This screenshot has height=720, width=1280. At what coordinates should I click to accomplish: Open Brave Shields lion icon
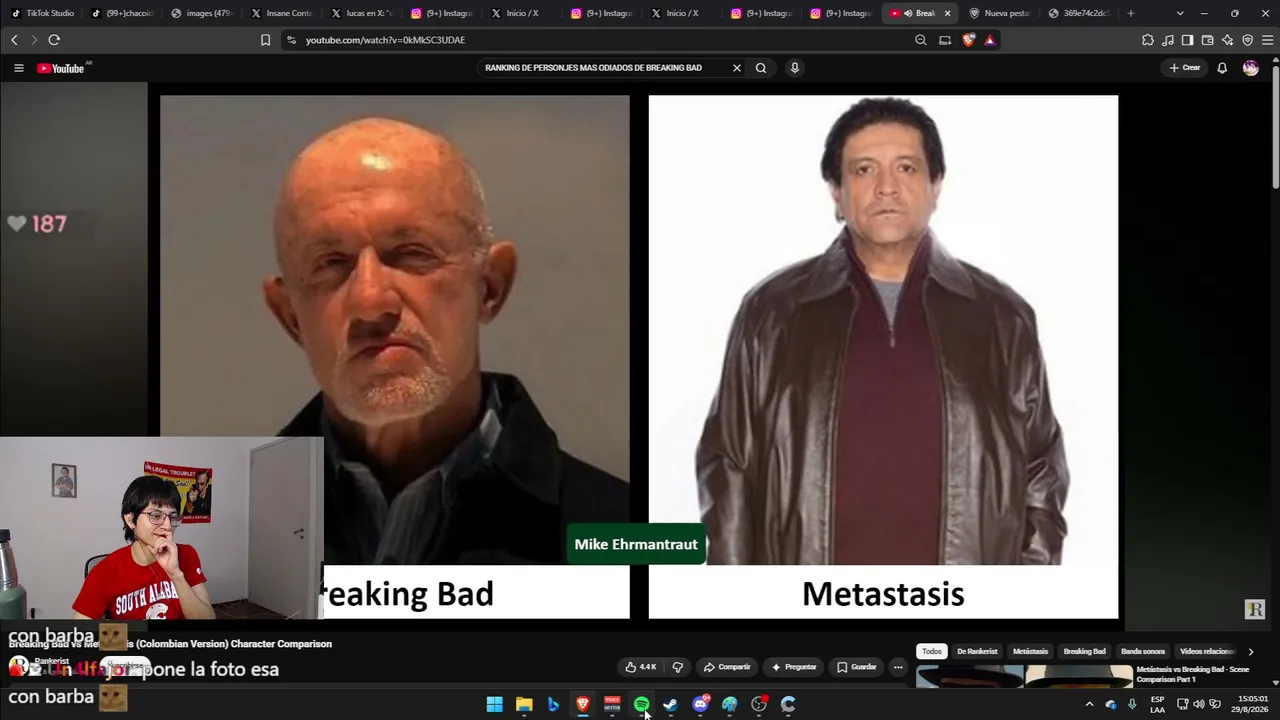coord(968,40)
